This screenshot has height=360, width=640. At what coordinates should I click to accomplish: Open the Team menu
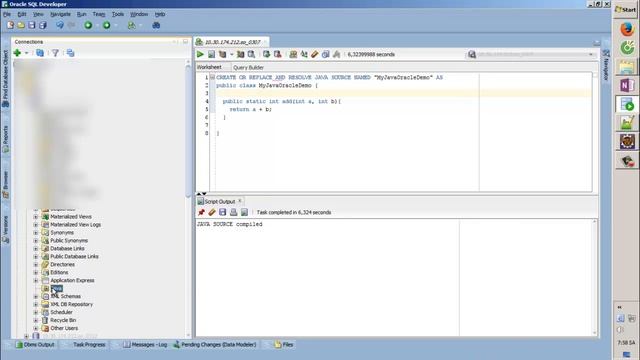(99, 14)
